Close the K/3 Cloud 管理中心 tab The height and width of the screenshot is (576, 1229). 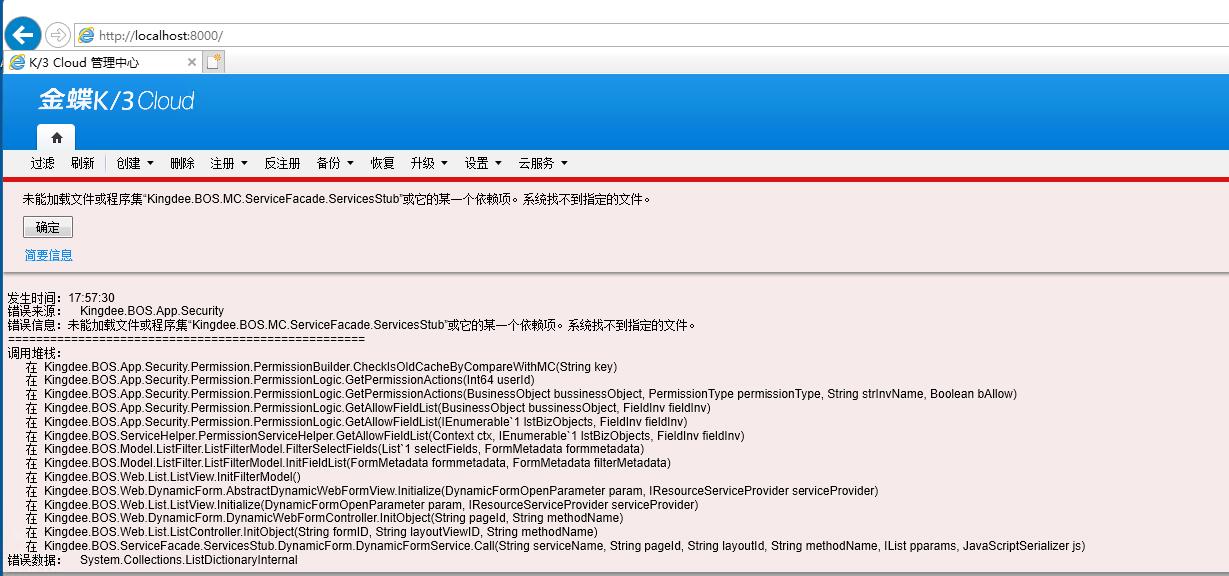(x=193, y=62)
